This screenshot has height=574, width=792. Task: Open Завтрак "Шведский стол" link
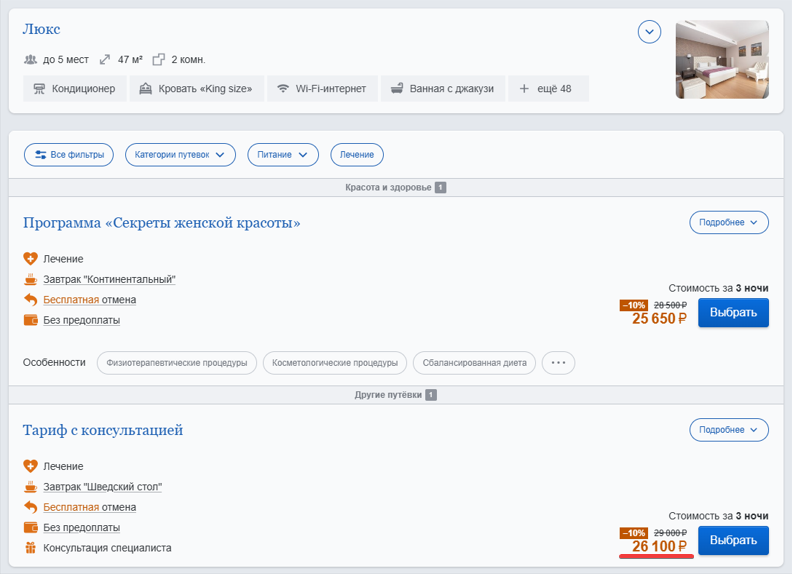(103, 487)
